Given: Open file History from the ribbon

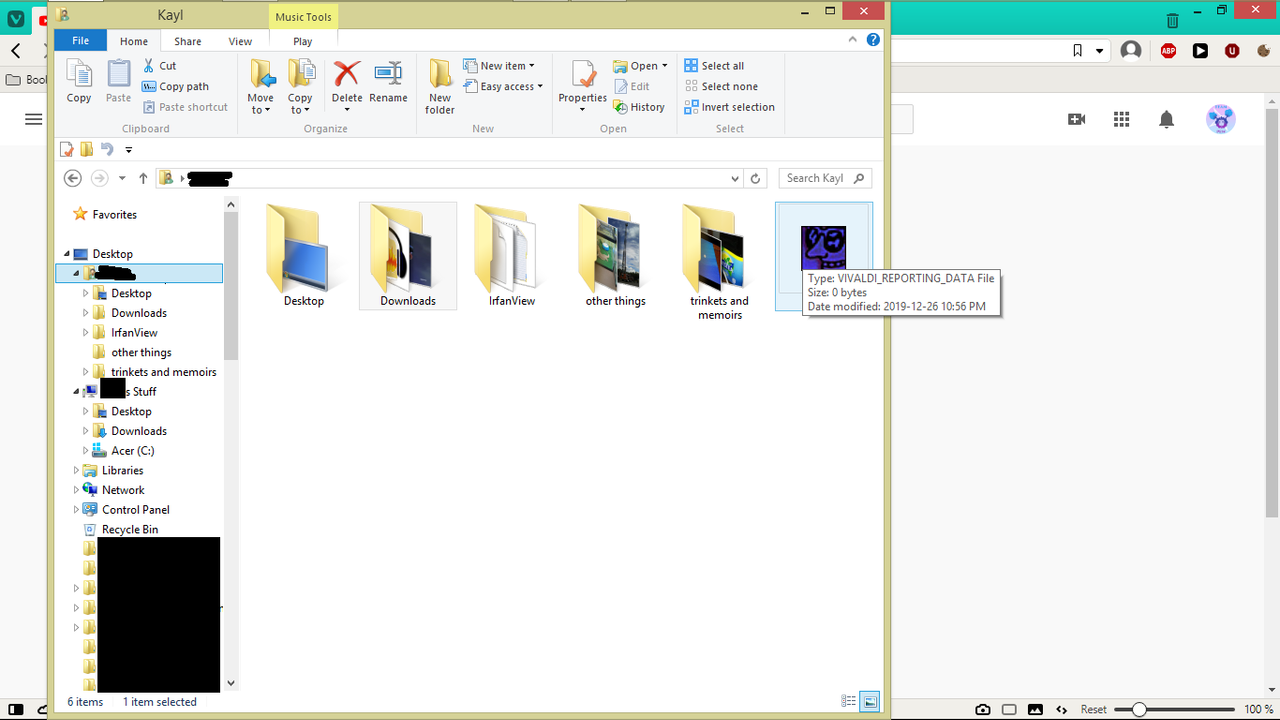Looking at the screenshot, I should click(639, 107).
